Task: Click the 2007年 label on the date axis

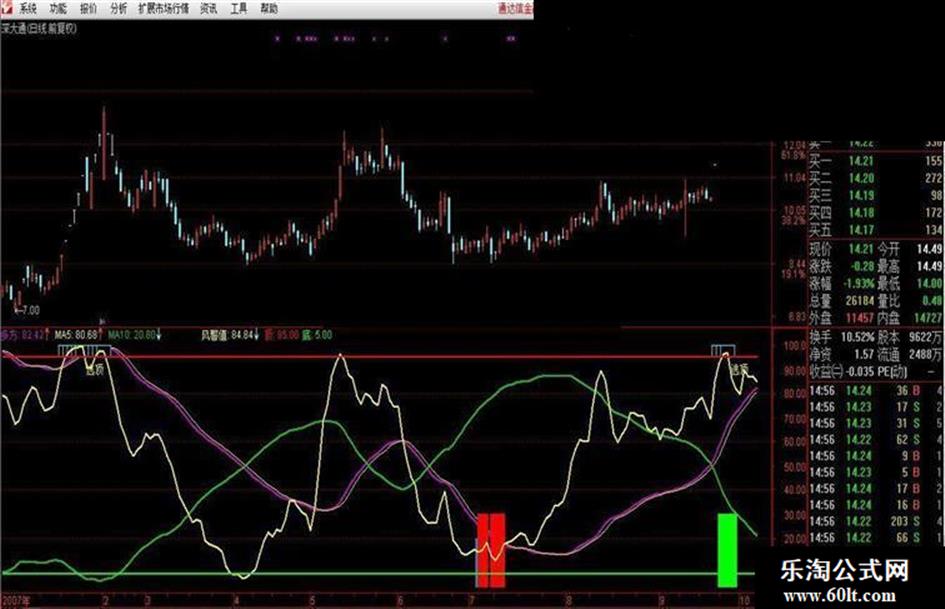Action: coord(16,601)
